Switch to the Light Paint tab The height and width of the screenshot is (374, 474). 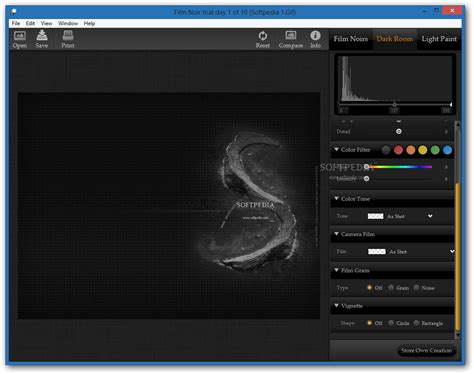(x=439, y=39)
